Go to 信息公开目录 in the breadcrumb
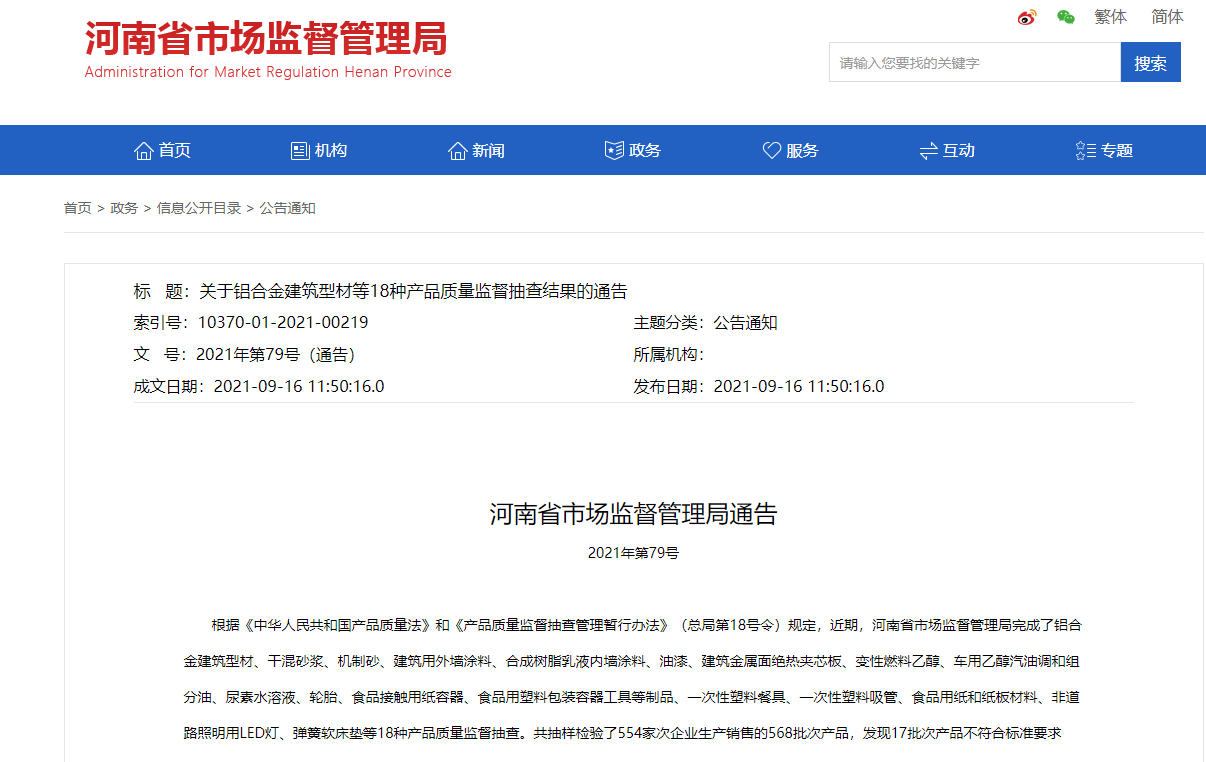Viewport: 1206px width, 762px height. click(x=199, y=208)
